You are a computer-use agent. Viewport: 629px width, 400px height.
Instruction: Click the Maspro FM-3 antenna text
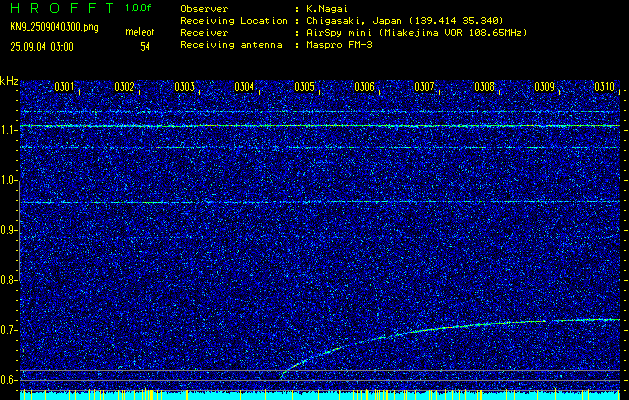coord(339,45)
